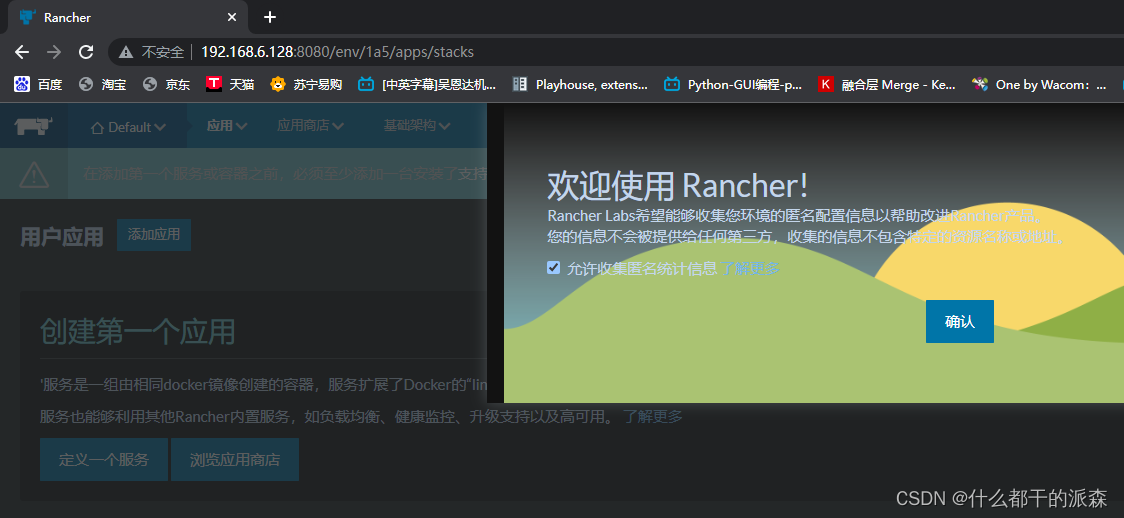Expand the 应用 menu
Screen dimensions: 1124x518
coord(227,125)
